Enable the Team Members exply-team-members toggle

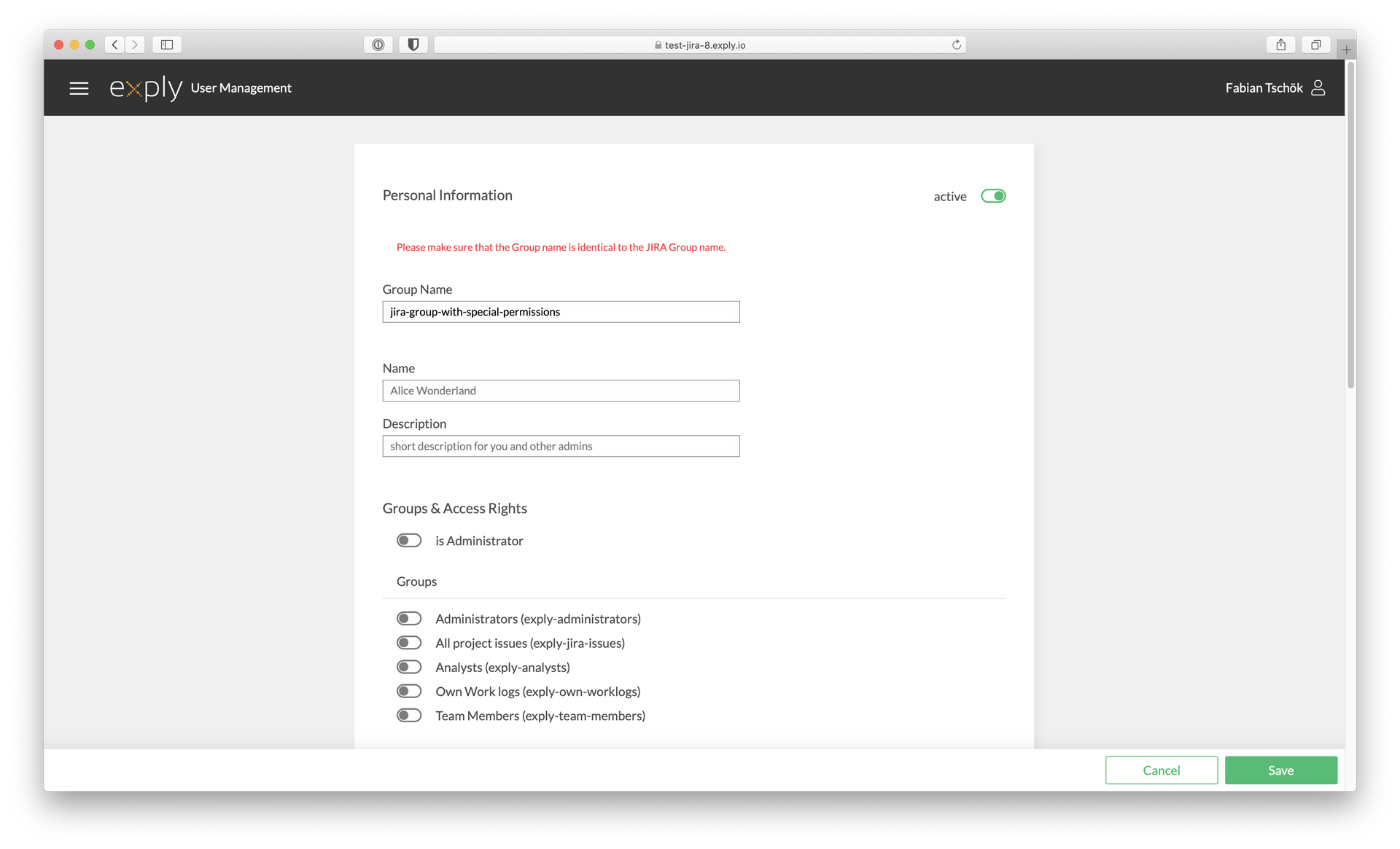[x=408, y=715]
